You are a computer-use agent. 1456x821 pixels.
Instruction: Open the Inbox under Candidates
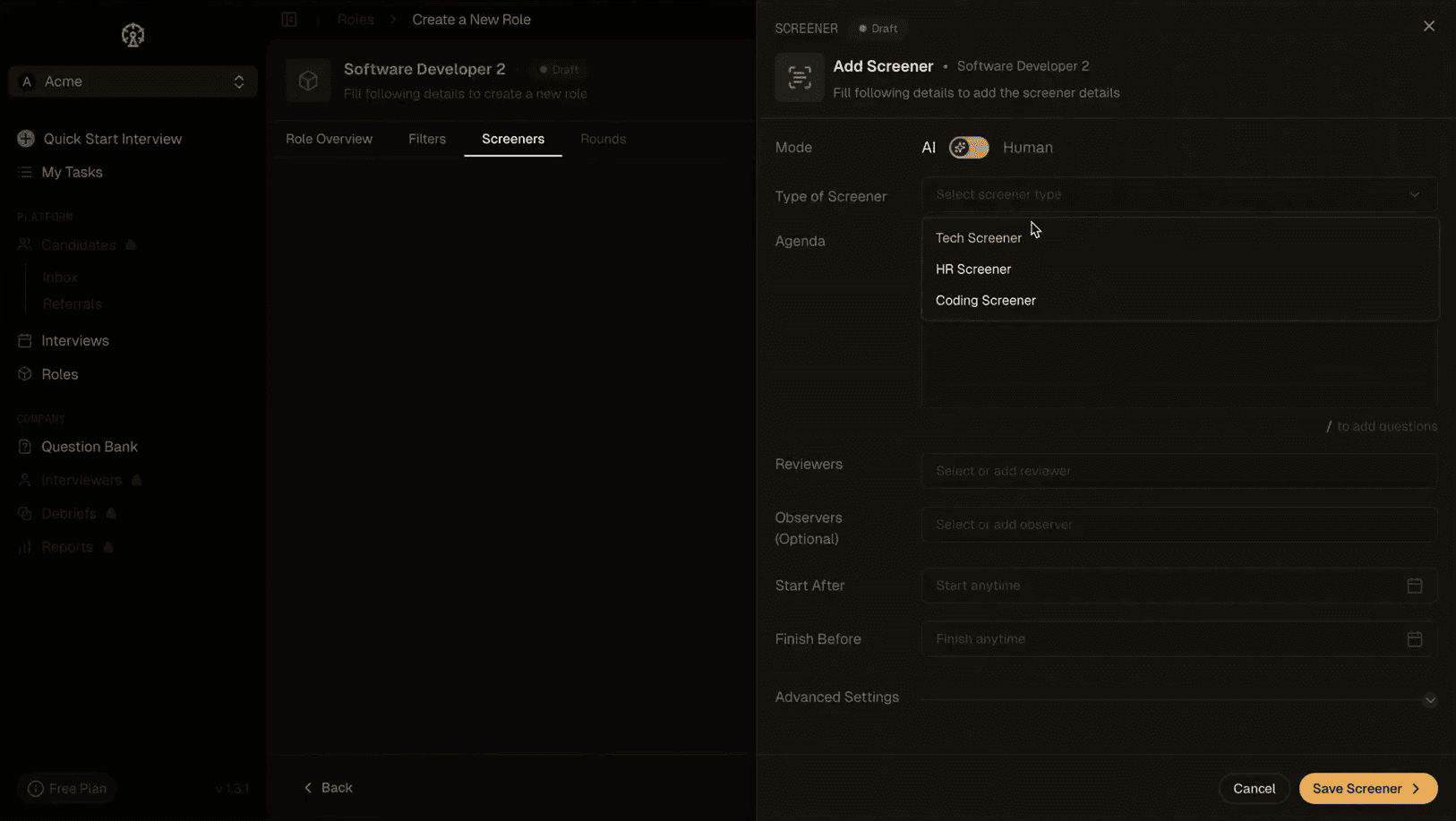point(60,278)
